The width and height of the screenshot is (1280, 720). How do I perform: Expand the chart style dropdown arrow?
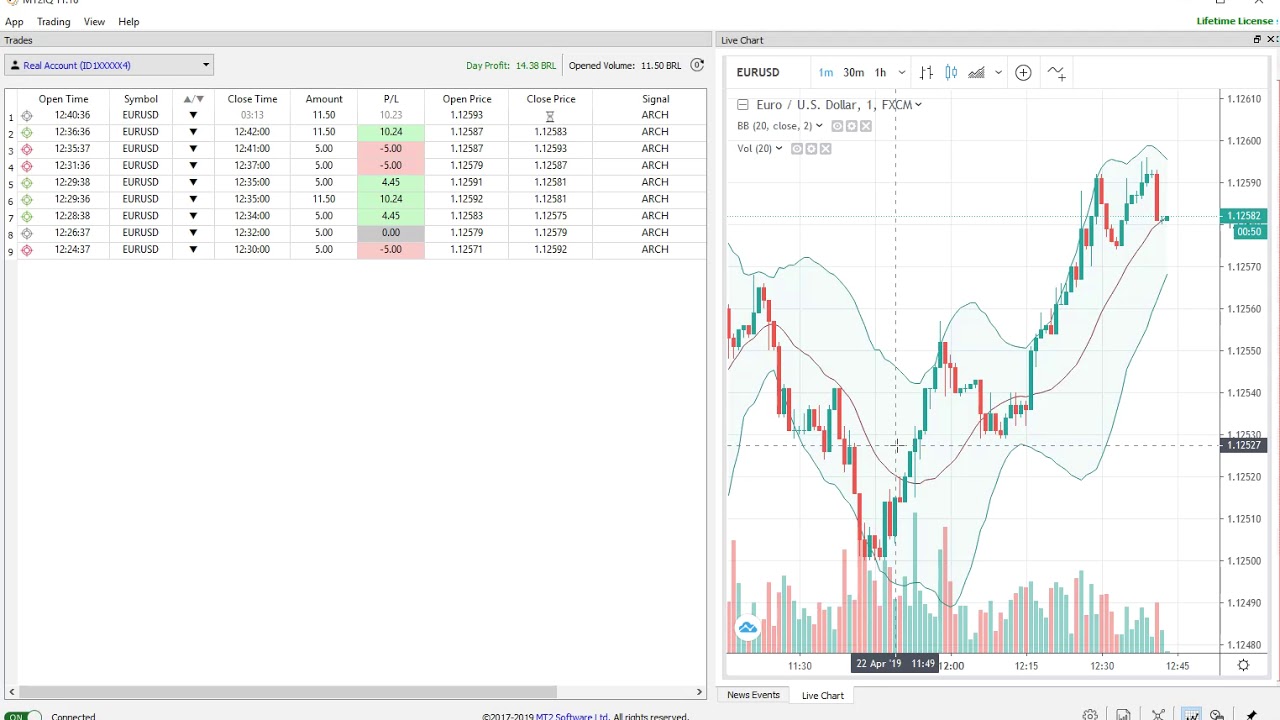[x=998, y=72]
